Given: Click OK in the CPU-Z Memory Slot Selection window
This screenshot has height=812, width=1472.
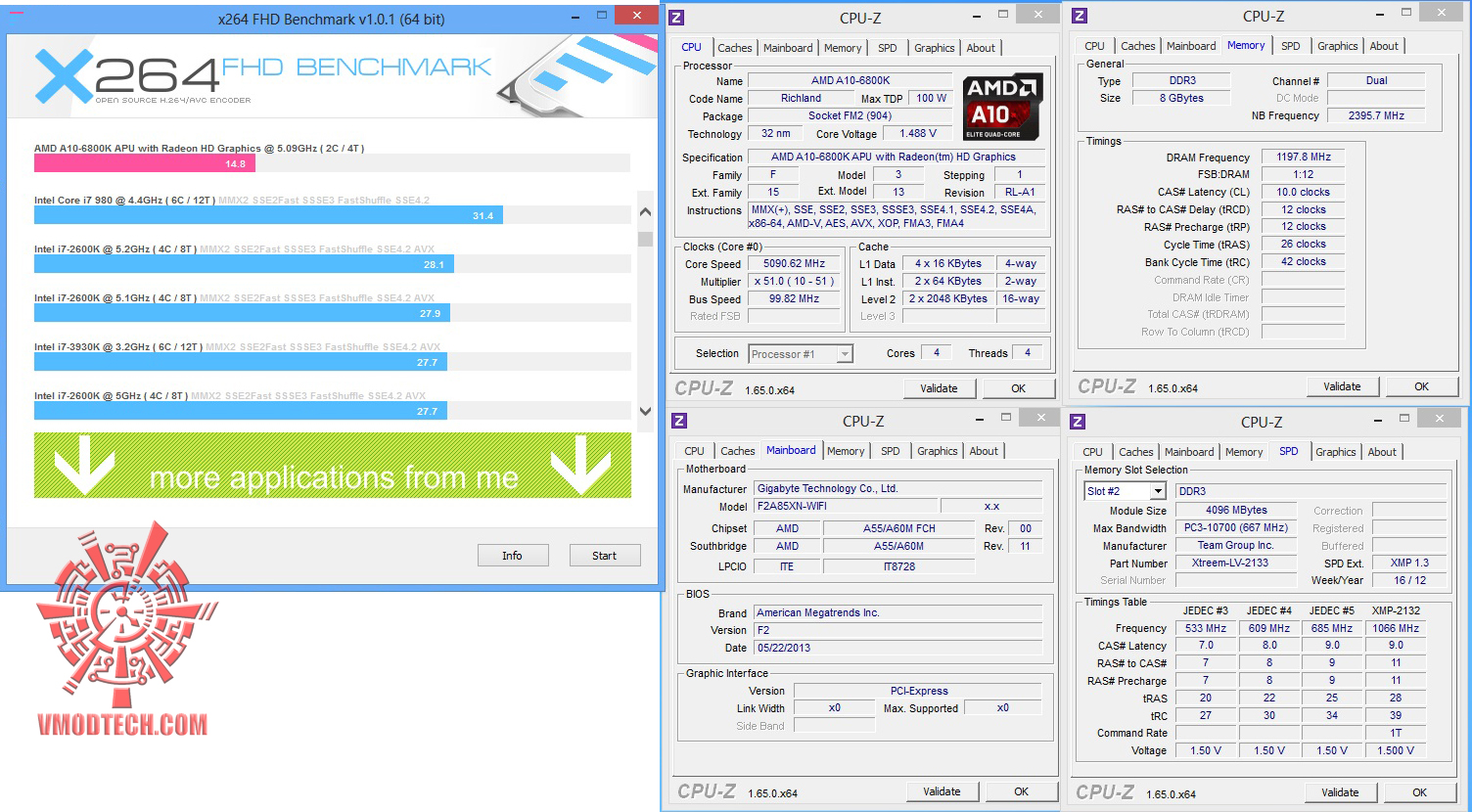Looking at the screenshot, I should 1419,792.
